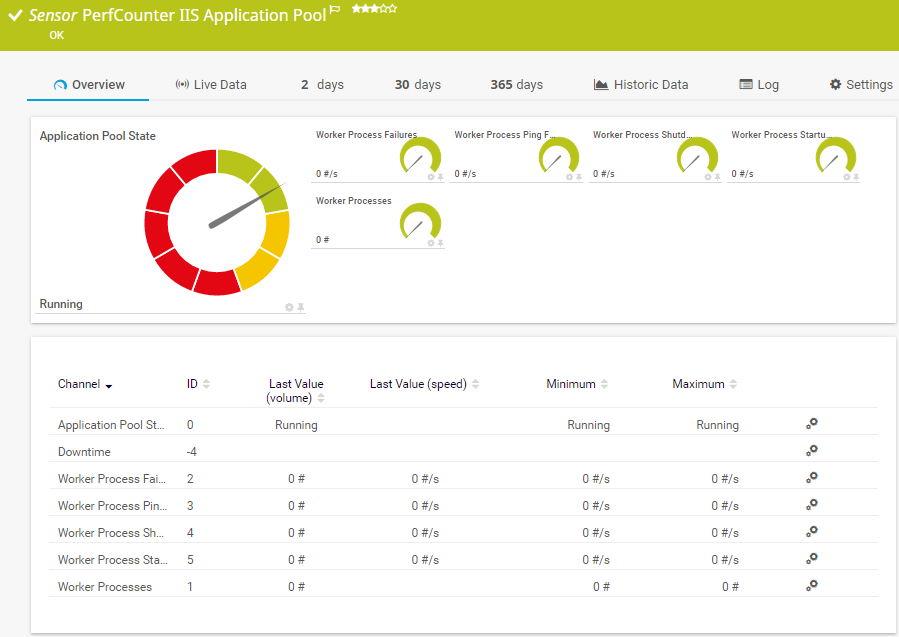Sort the table by ID column
Viewport: 899px width, 637px height.
pyautogui.click(x=206, y=384)
